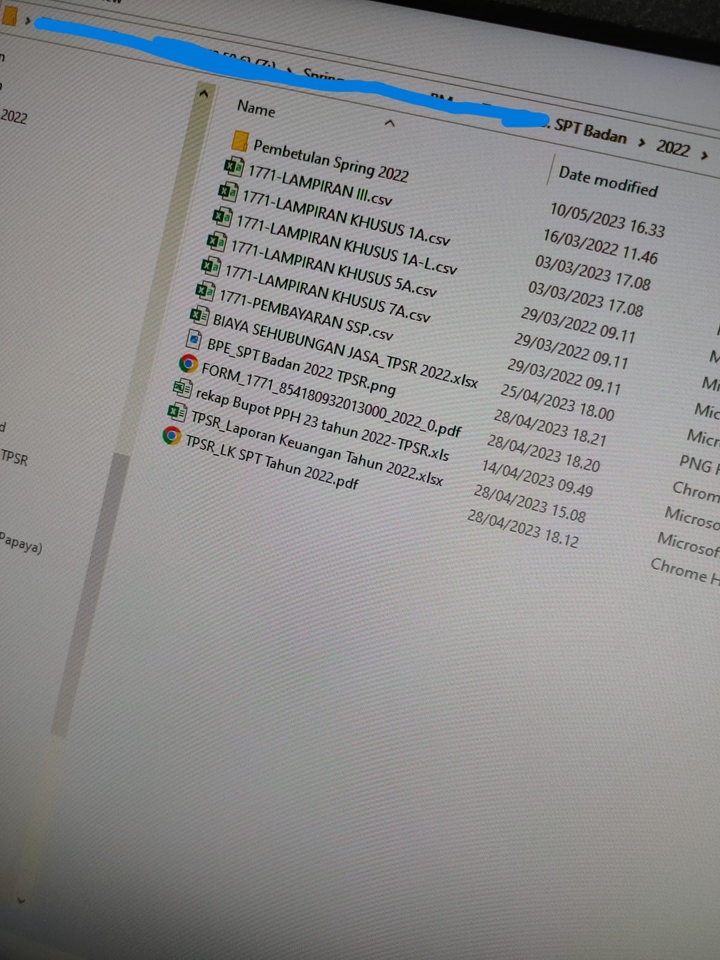The height and width of the screenshot is (960, 720).
Task: Click the Excel icon of BIAYA SEHUBUNGAN JASA file
Action: click(x=199, y=315)
